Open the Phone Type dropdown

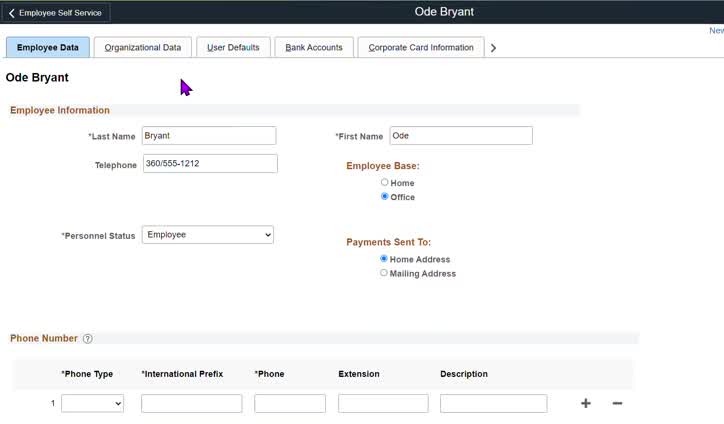(x=92, y=403)
